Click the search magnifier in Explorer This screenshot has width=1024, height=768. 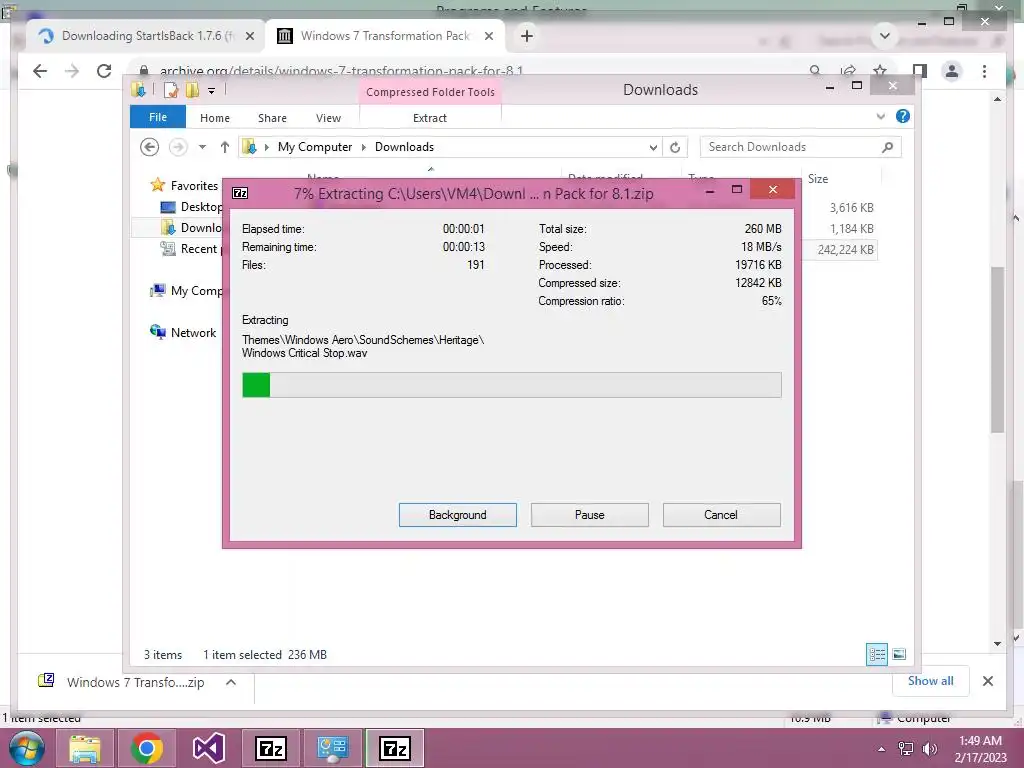click(887, 147)
